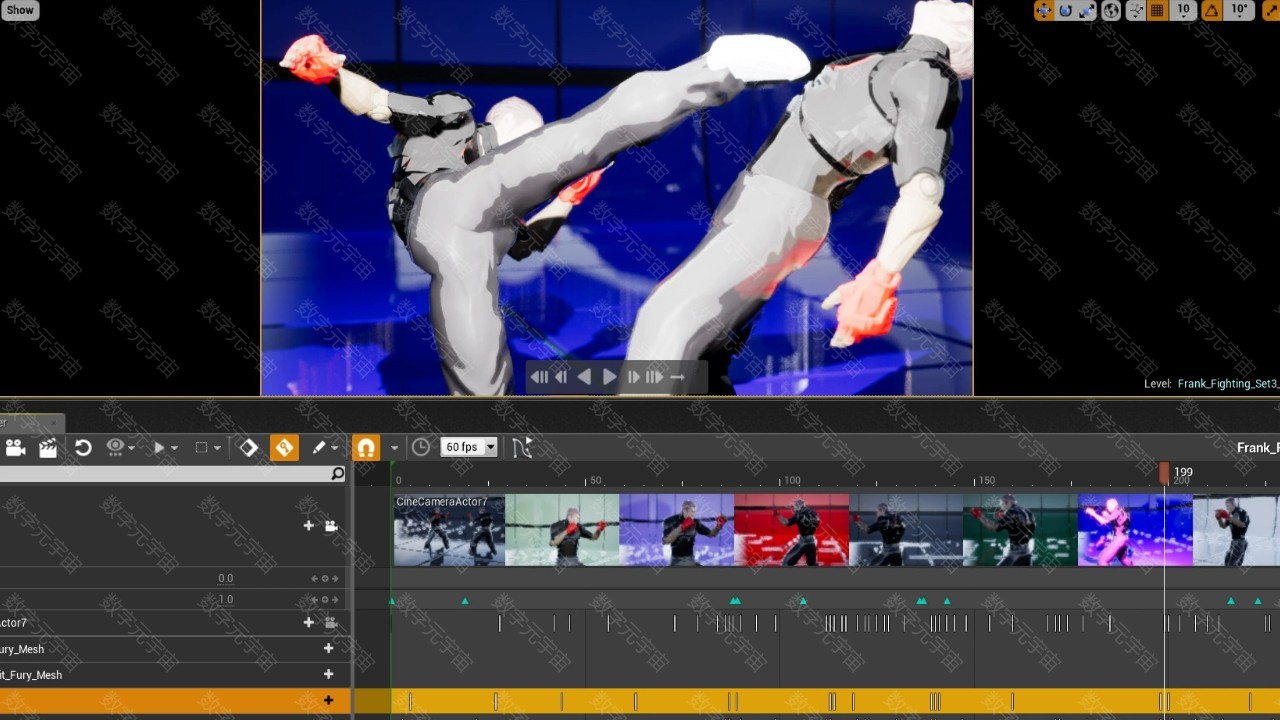Click the camera icon in Sequencer toolbar
Viewport: 1280px width, 720px height.
click(15, 448)
